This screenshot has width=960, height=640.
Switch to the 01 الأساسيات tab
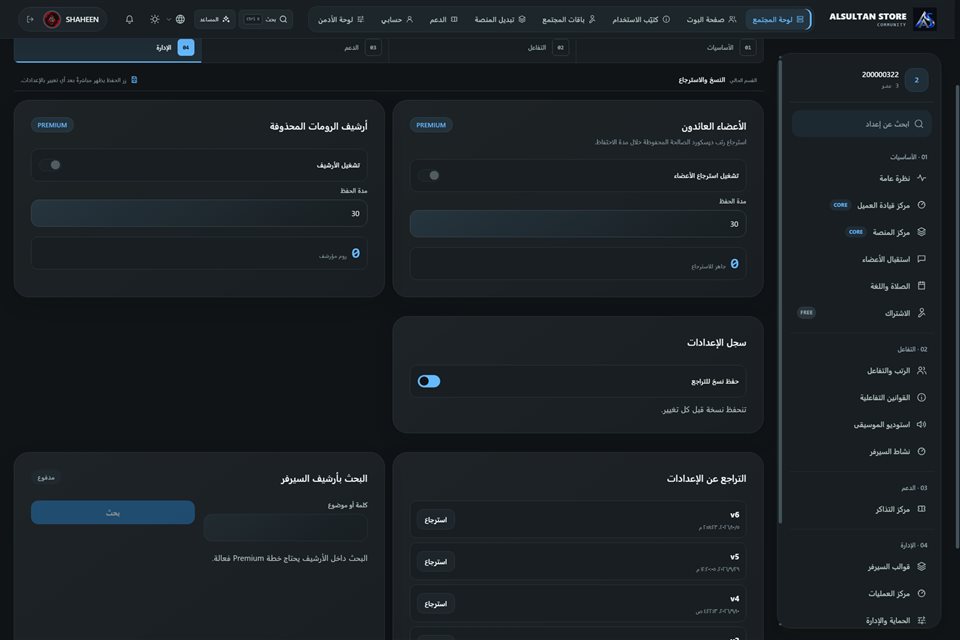click(x=669, y=48)
